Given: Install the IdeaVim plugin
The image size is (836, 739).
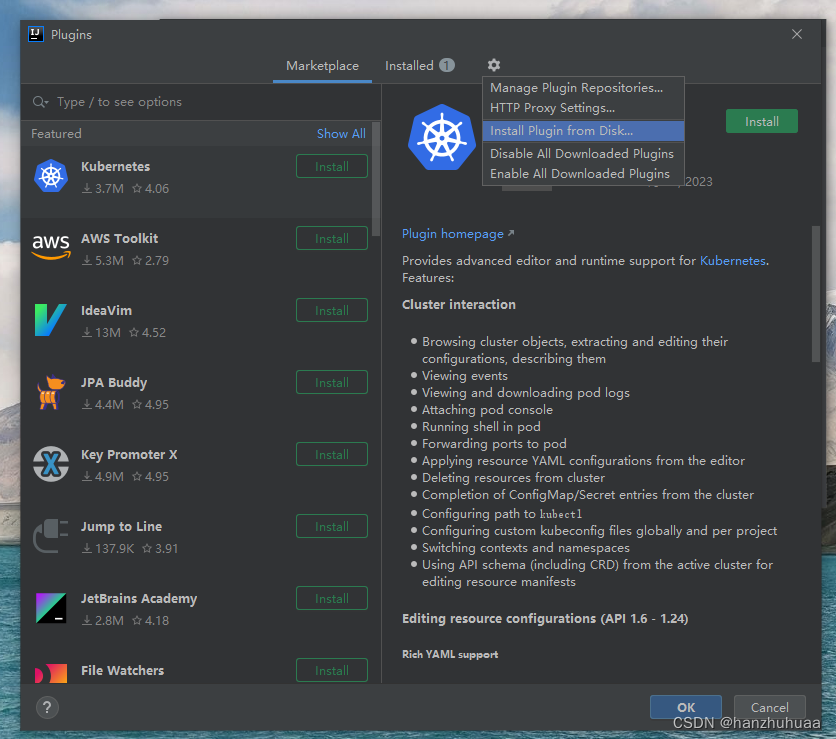Looking at the screenshot, I should pos(332,310).
